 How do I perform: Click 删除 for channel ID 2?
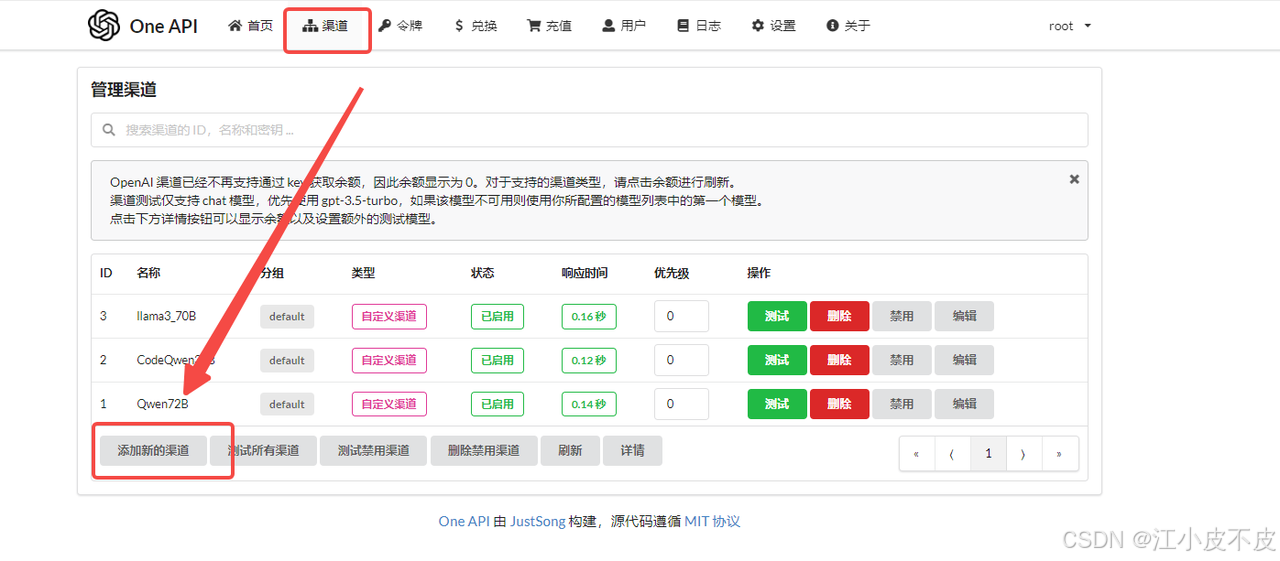click(839, 360)
